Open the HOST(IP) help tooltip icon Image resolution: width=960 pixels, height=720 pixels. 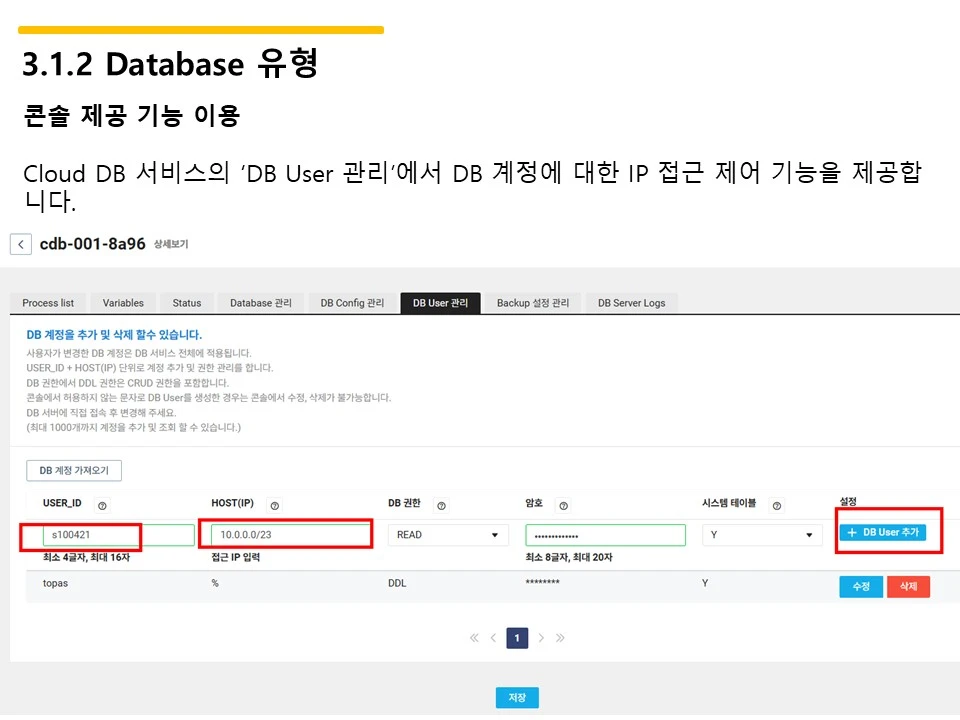click(277, 505)
